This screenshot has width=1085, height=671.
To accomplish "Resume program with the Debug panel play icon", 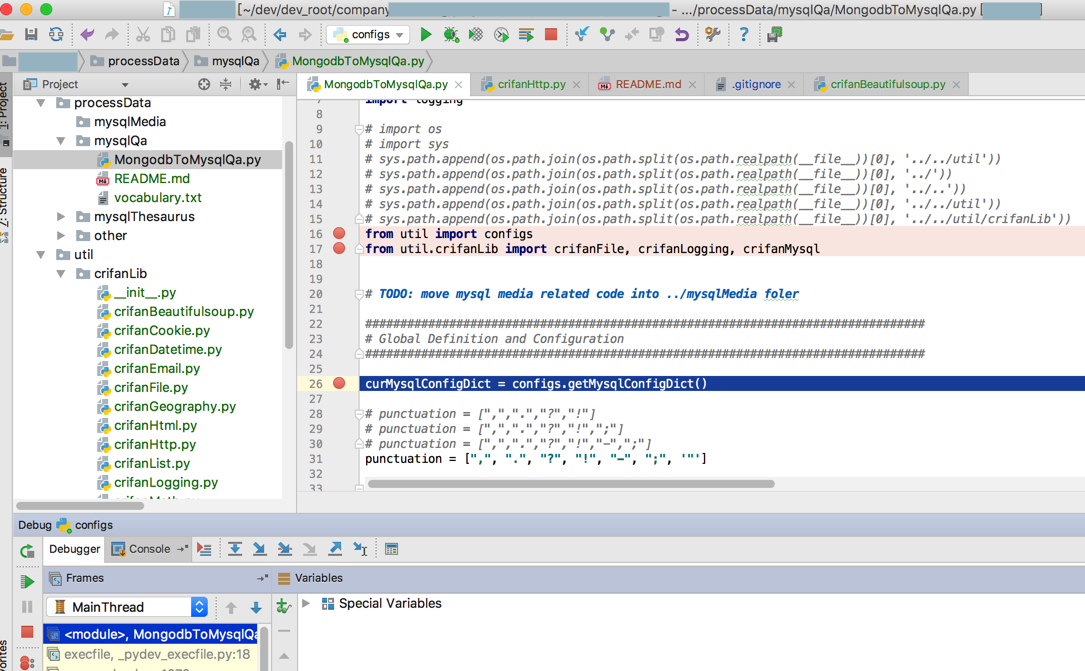I will (27, 581).
